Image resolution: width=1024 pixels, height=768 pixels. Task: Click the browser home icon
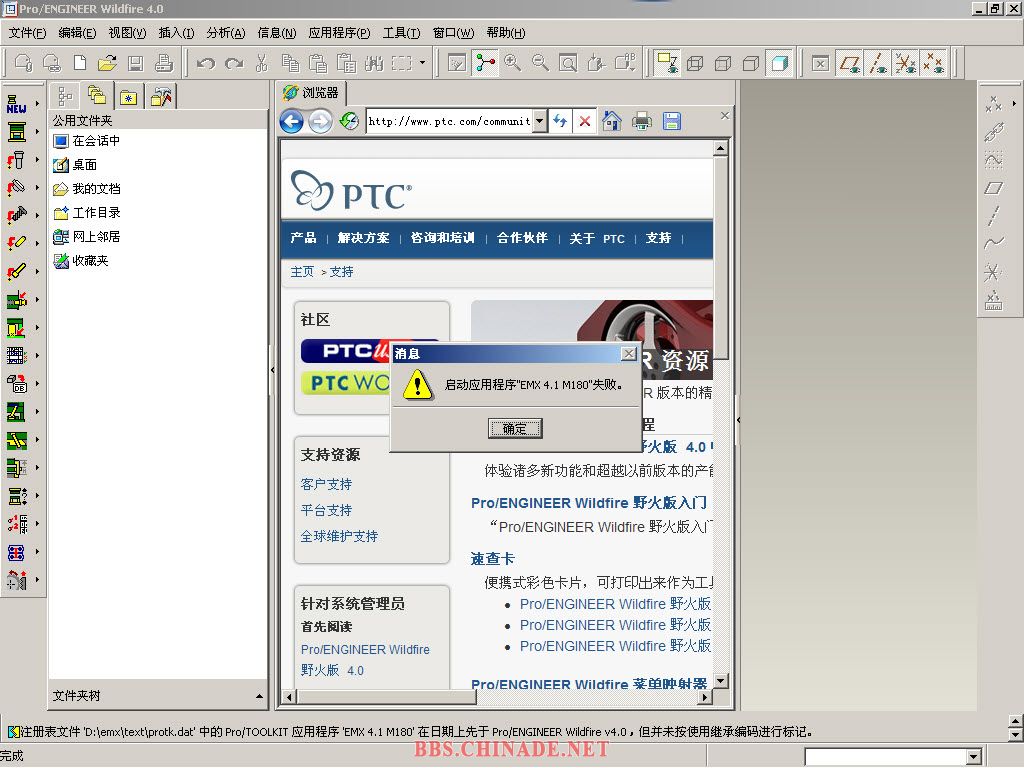[612, 121]
